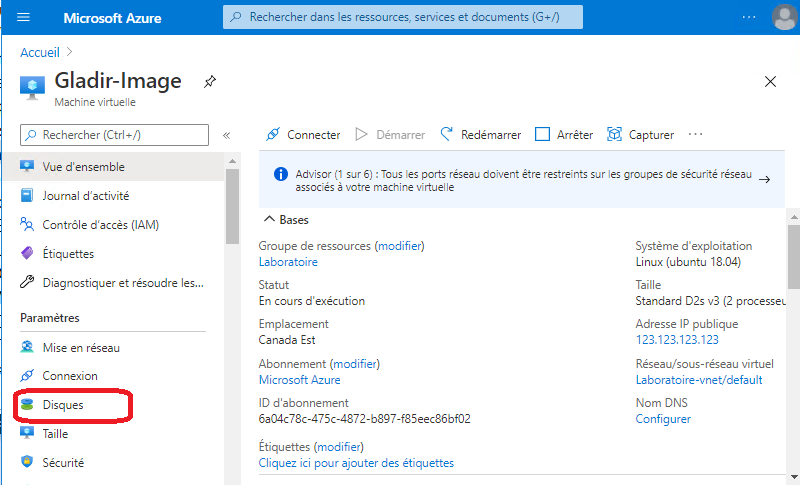Open the user account avatar
The height and width of the screenshot is (485, 800).
click(x=784, y=17)
